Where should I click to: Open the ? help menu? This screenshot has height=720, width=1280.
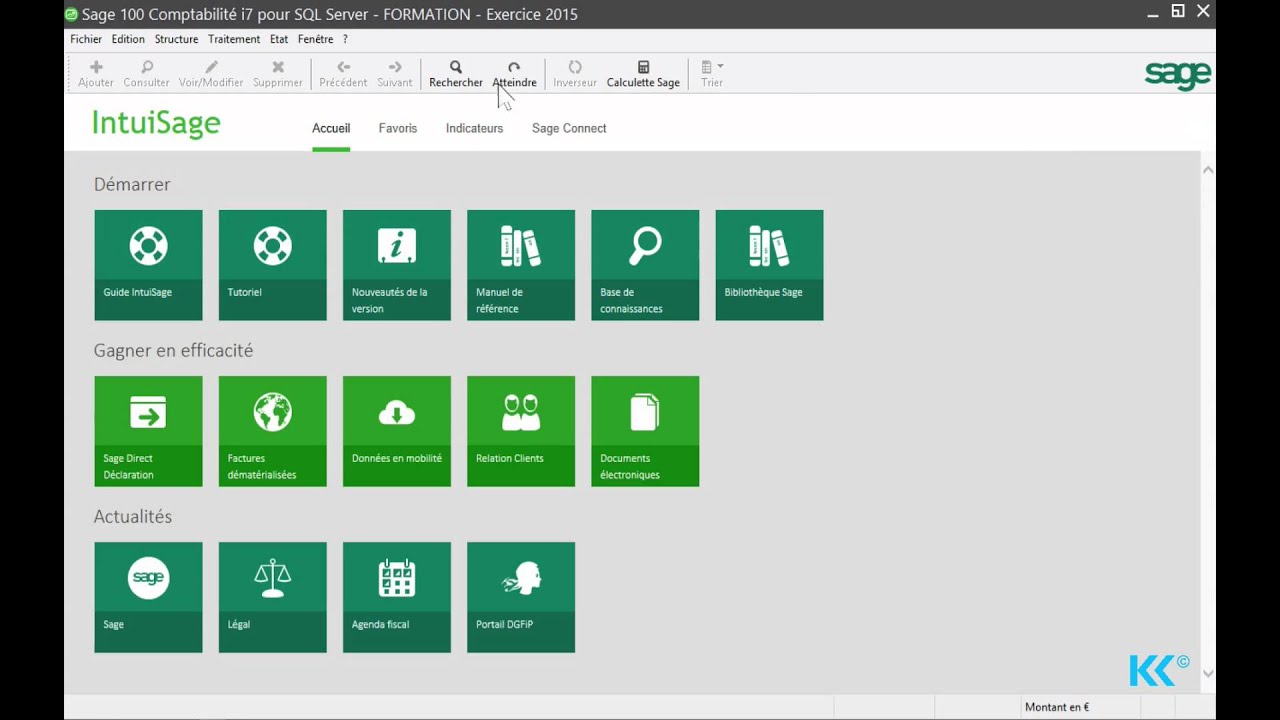(345, 39)
